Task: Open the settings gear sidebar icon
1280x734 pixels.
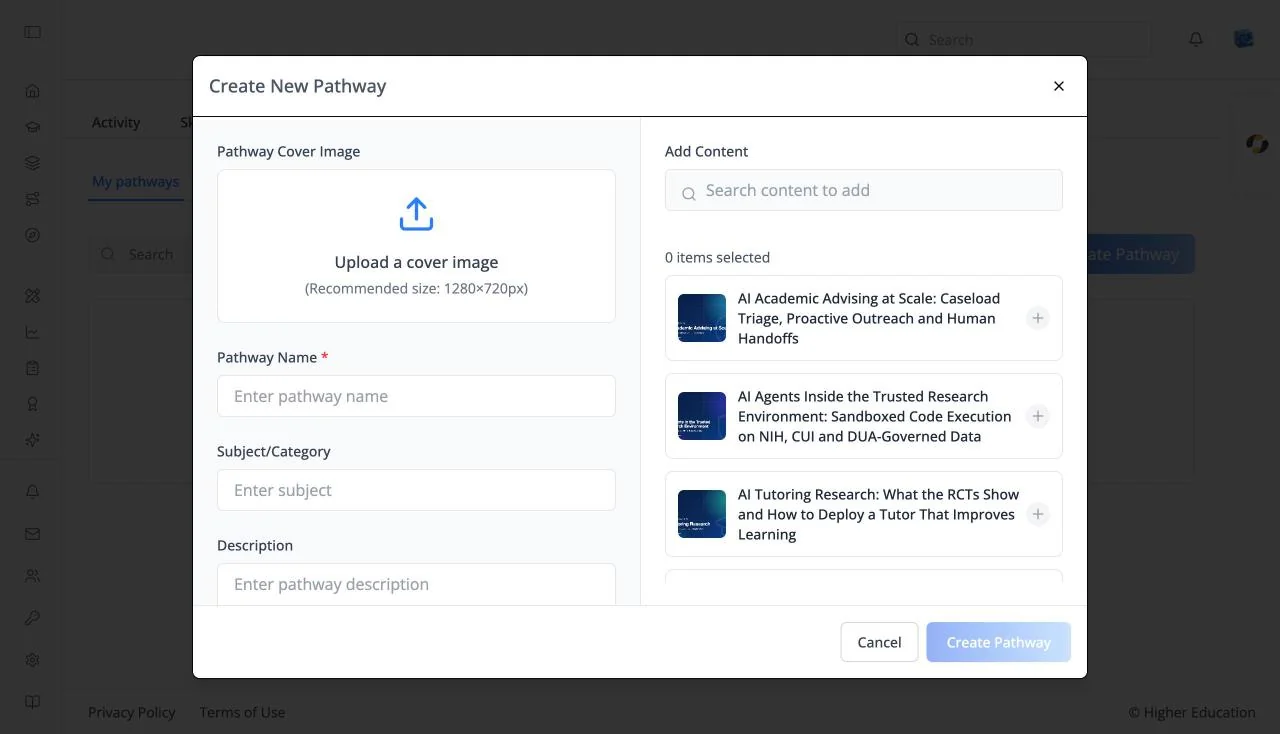Action: point(33,660)
